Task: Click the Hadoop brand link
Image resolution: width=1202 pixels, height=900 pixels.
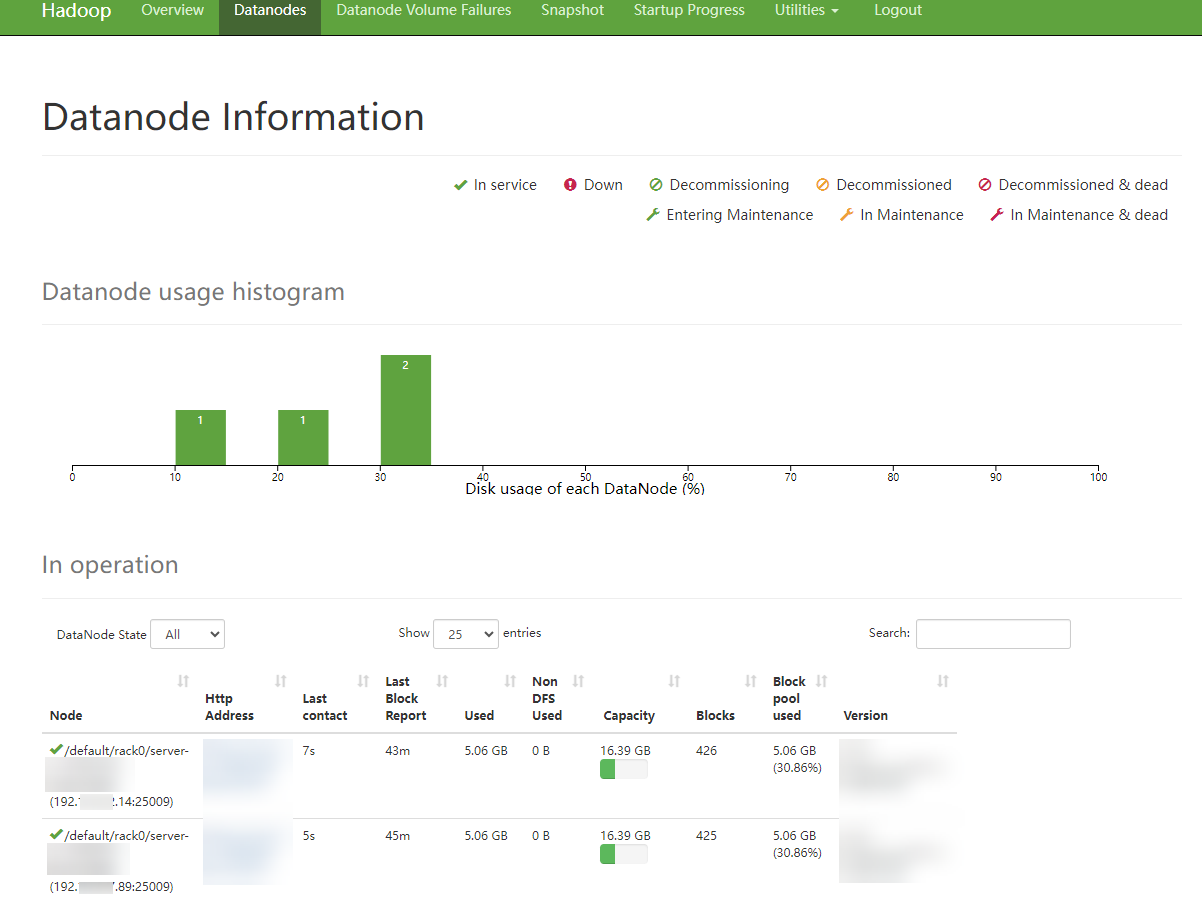Action: [x=76, y=10]
